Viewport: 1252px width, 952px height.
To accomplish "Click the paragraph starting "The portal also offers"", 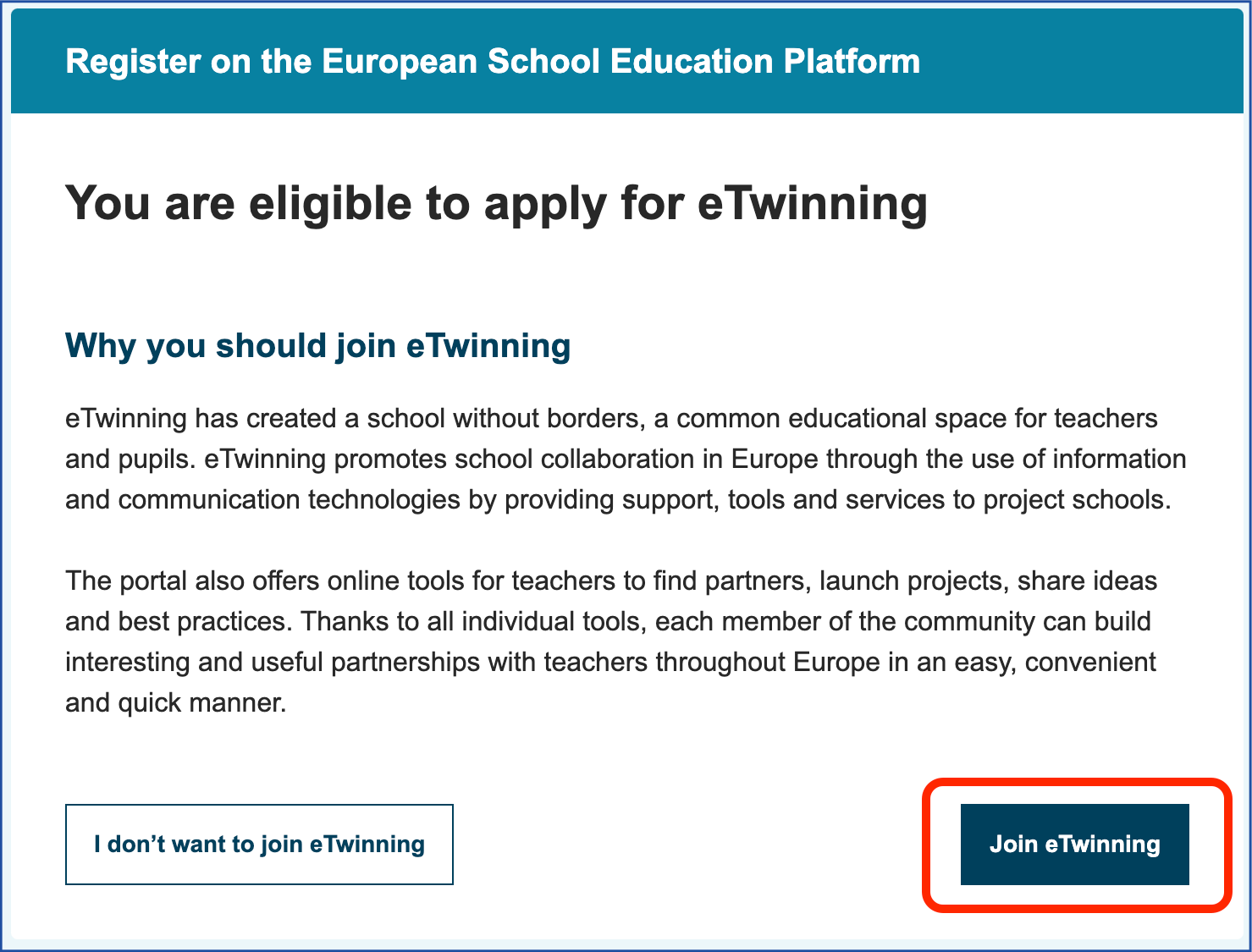I will pos(611,641).
